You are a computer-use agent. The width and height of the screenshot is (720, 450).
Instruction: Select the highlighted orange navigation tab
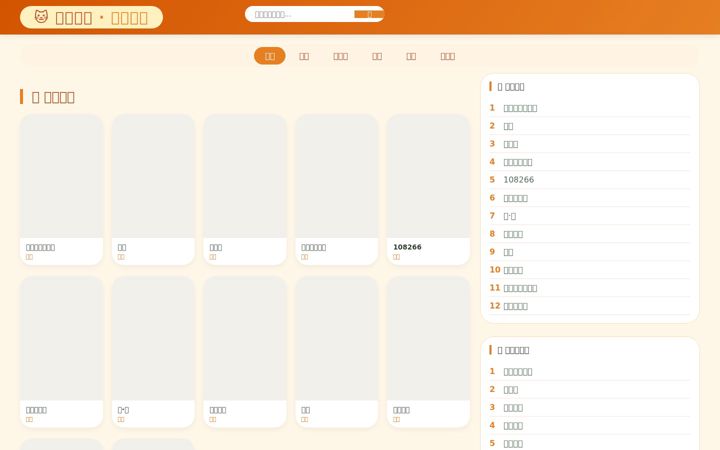pyautogui.click(x=270, y=56)
